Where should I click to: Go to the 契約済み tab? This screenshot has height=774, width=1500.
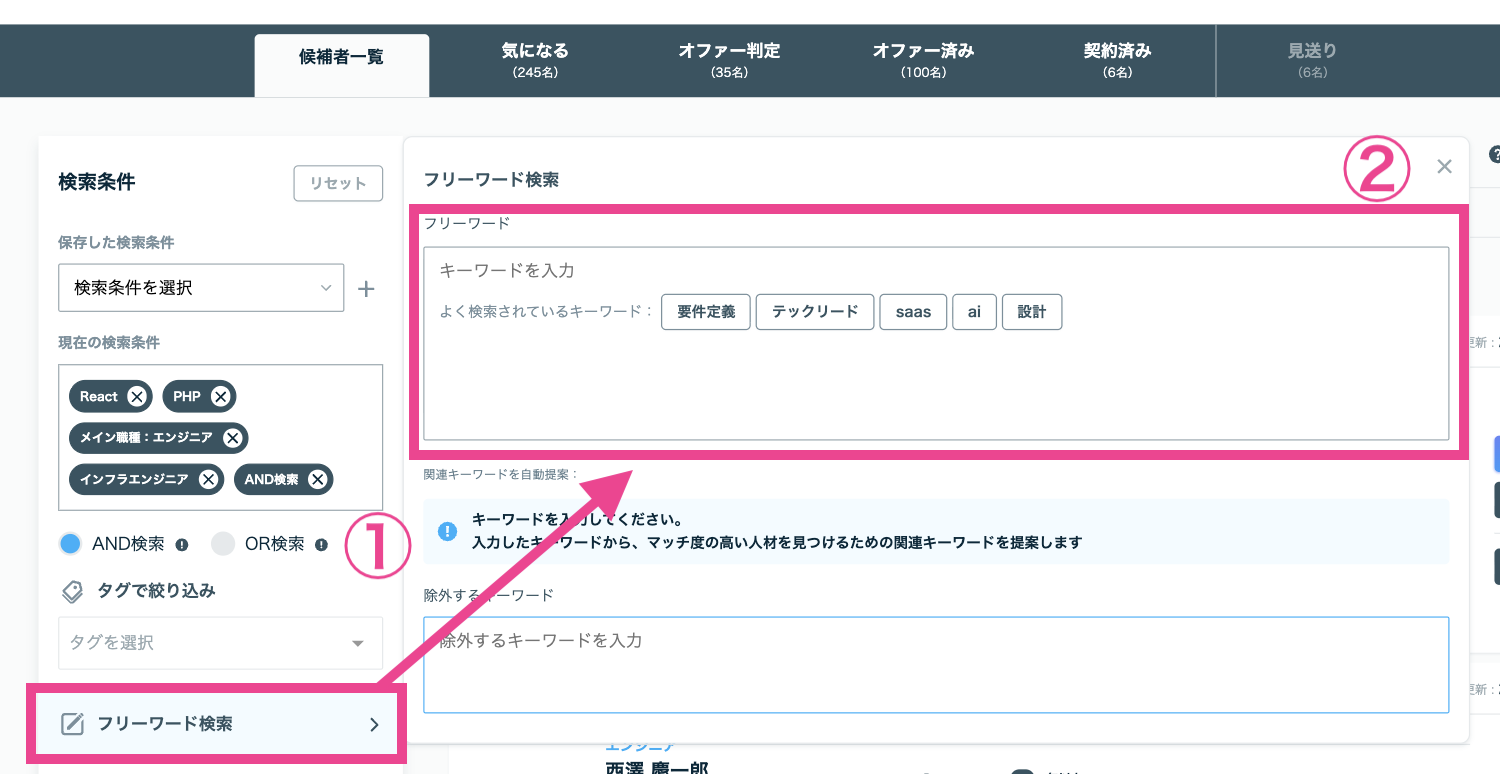(x=1118, y=60)
